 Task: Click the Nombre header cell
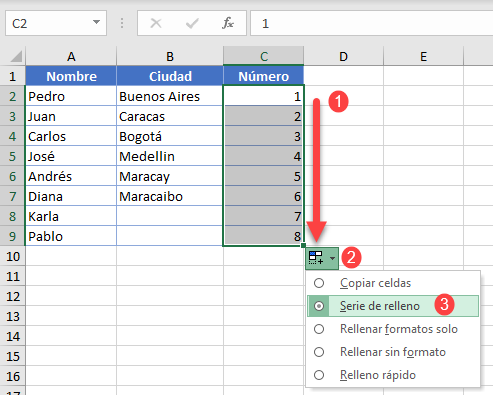pos(71,76)
